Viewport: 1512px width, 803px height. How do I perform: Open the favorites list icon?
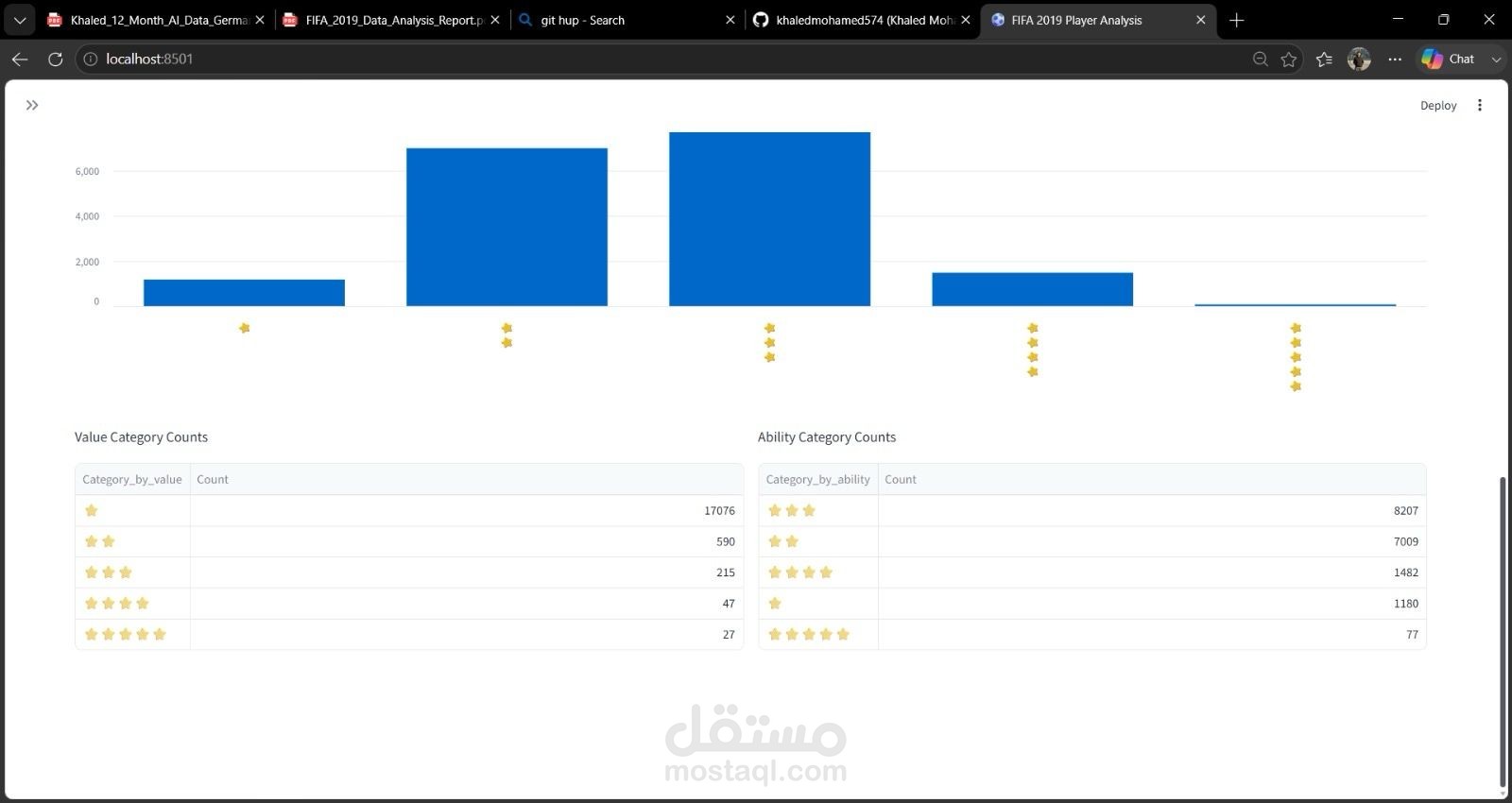coord(1324,59)
